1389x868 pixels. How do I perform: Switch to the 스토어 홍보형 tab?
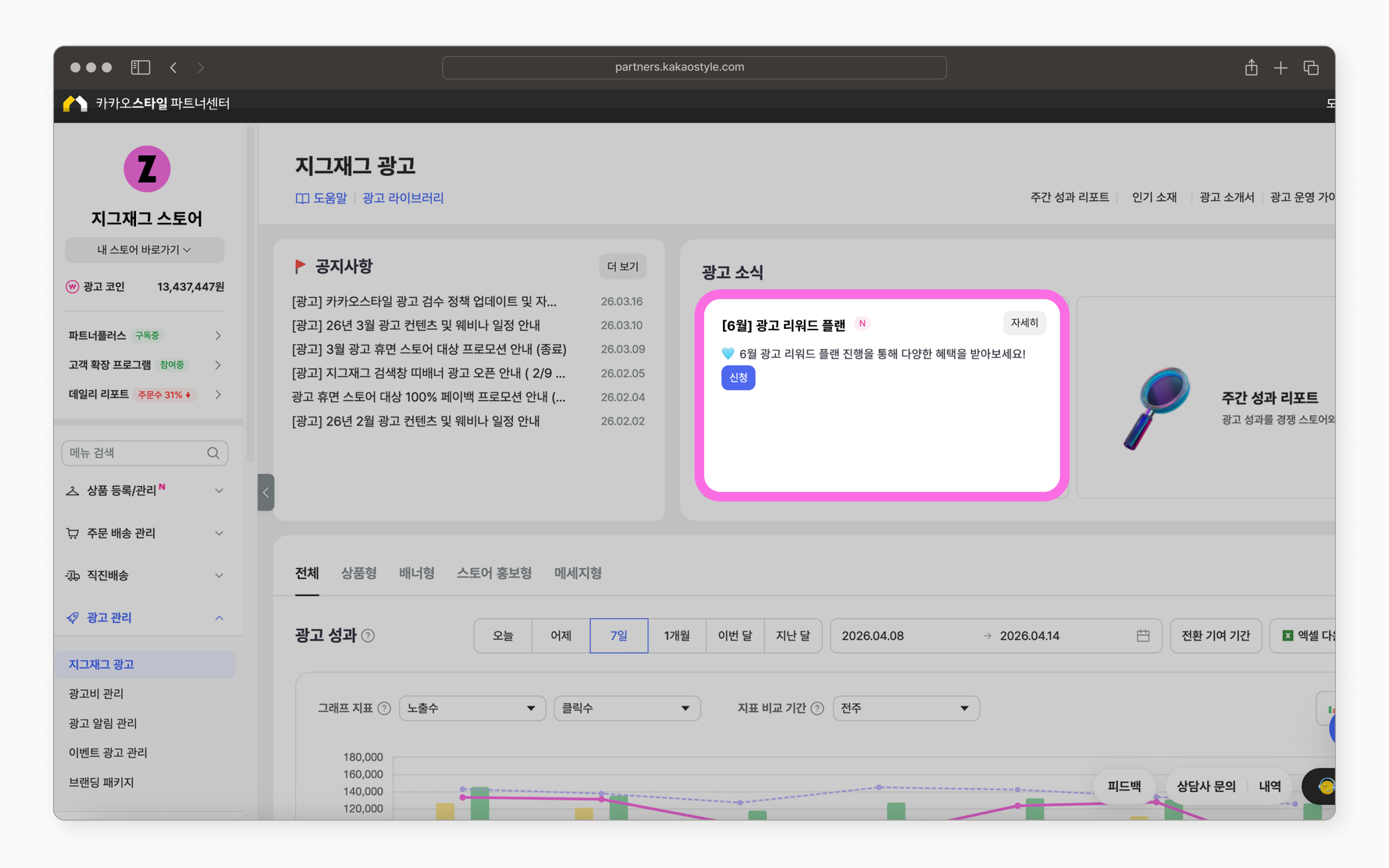[x=494, y=573]
